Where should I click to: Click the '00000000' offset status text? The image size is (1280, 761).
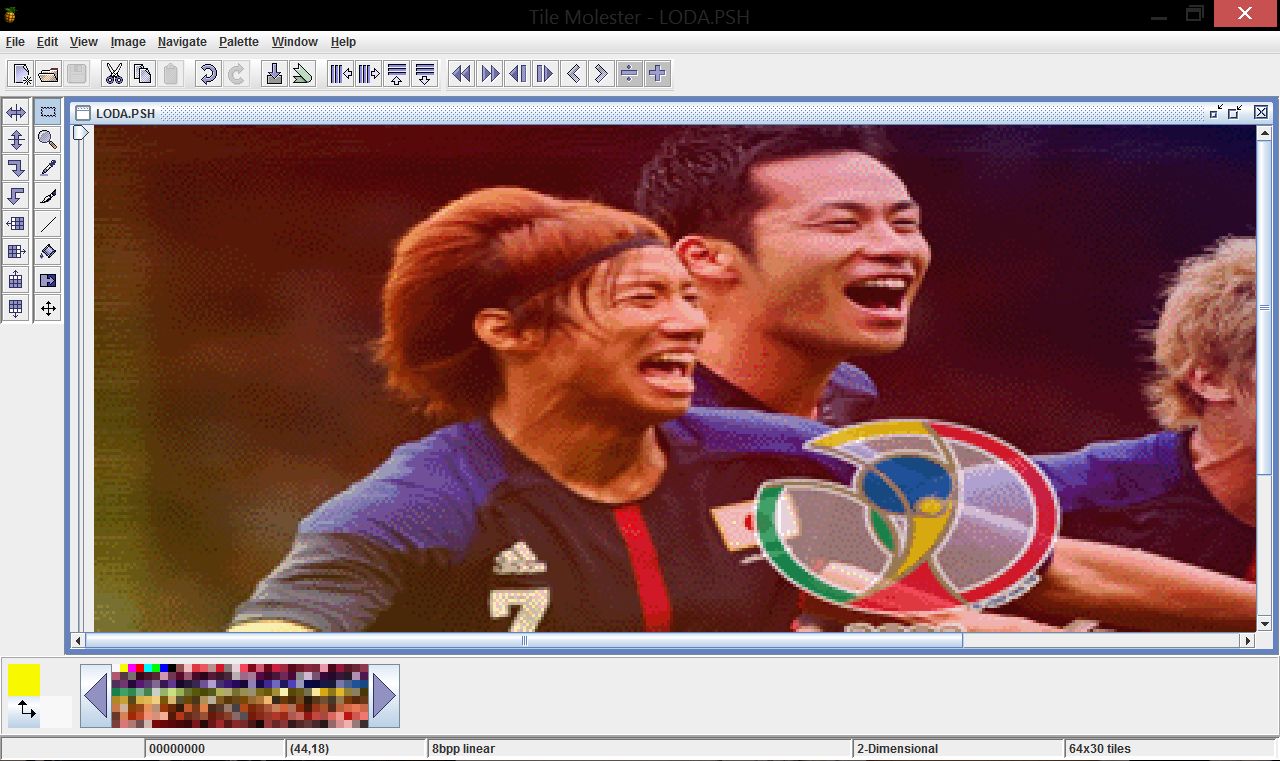point(177,749)
